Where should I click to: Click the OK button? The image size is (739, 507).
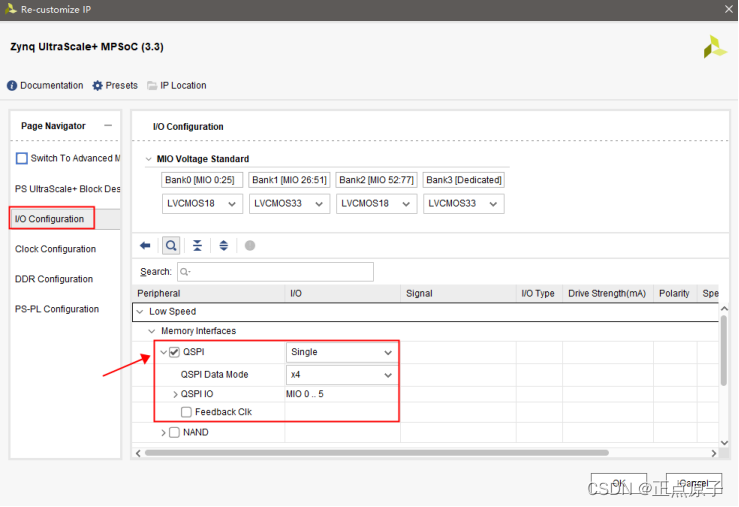pyautogui.click(x=619, y=483)
